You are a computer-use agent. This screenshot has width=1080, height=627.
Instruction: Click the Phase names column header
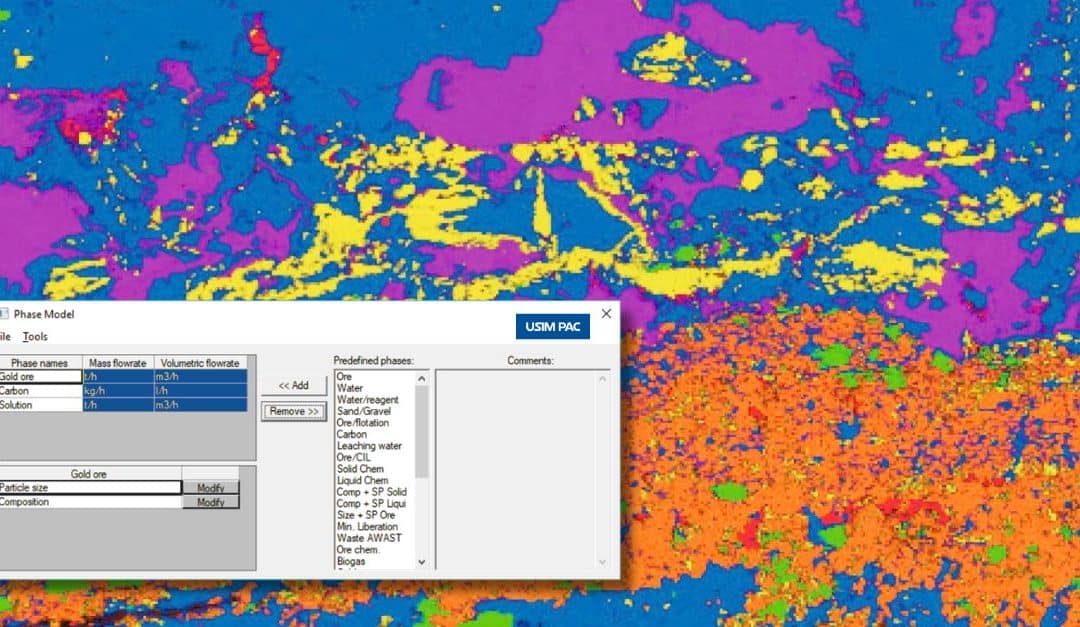41,362
